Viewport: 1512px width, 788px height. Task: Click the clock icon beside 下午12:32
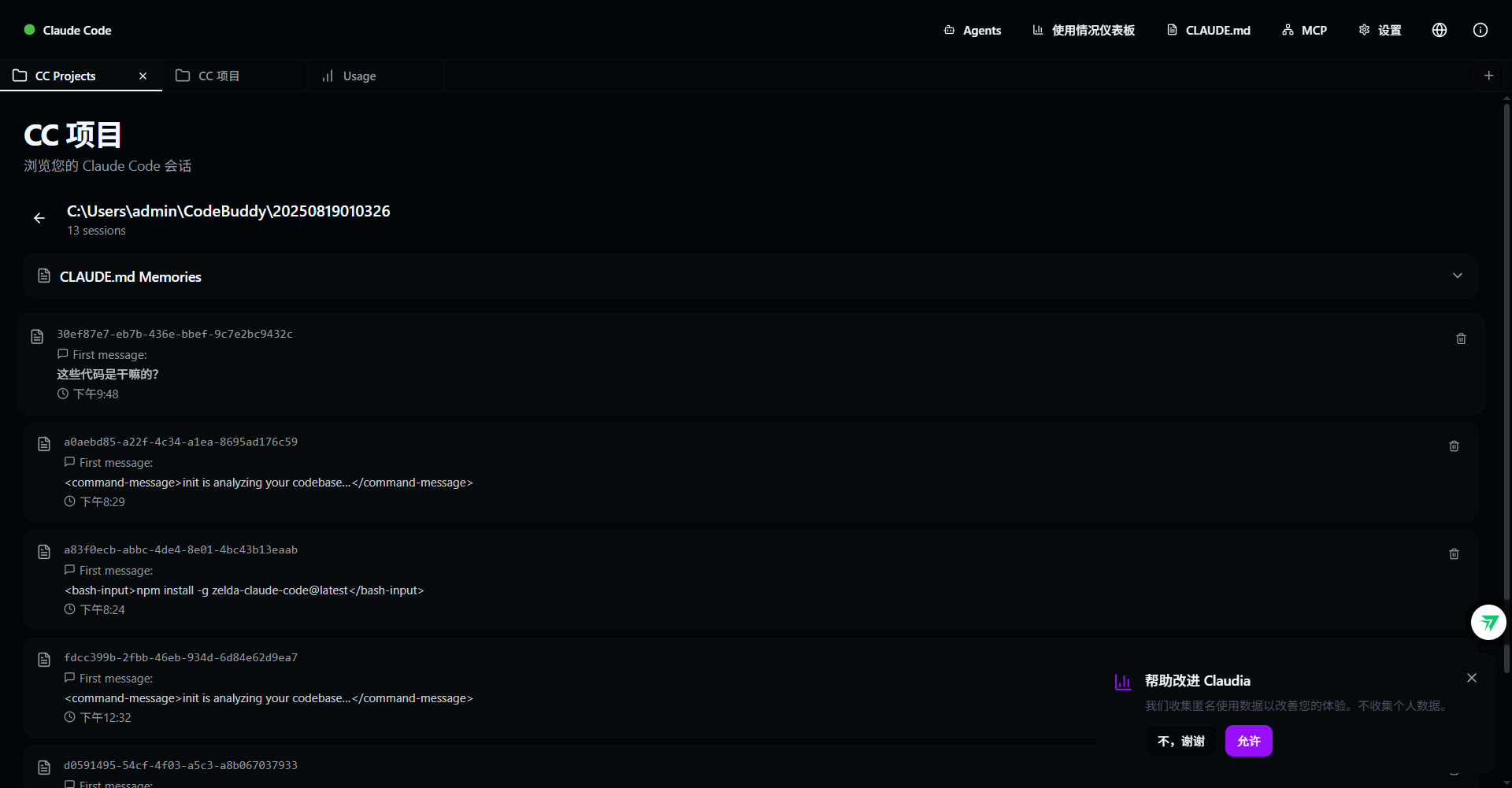click(69, 717)
